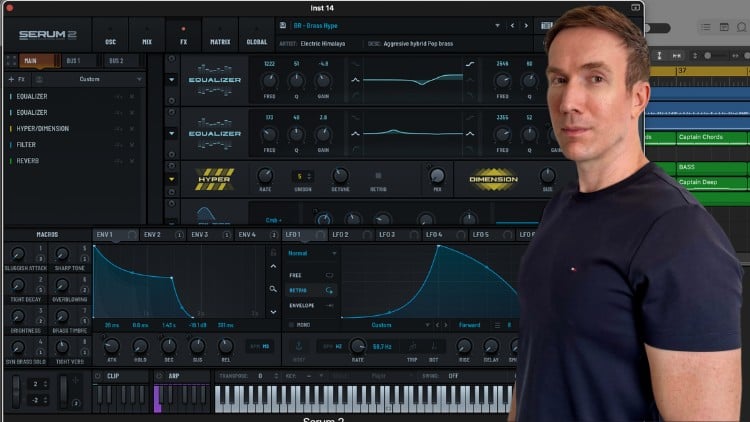This screenshot has height=422, width=750.
Task: Select the LFO RETRIG trigger mode
Action: pyautogui.click(x=311, y=290)
